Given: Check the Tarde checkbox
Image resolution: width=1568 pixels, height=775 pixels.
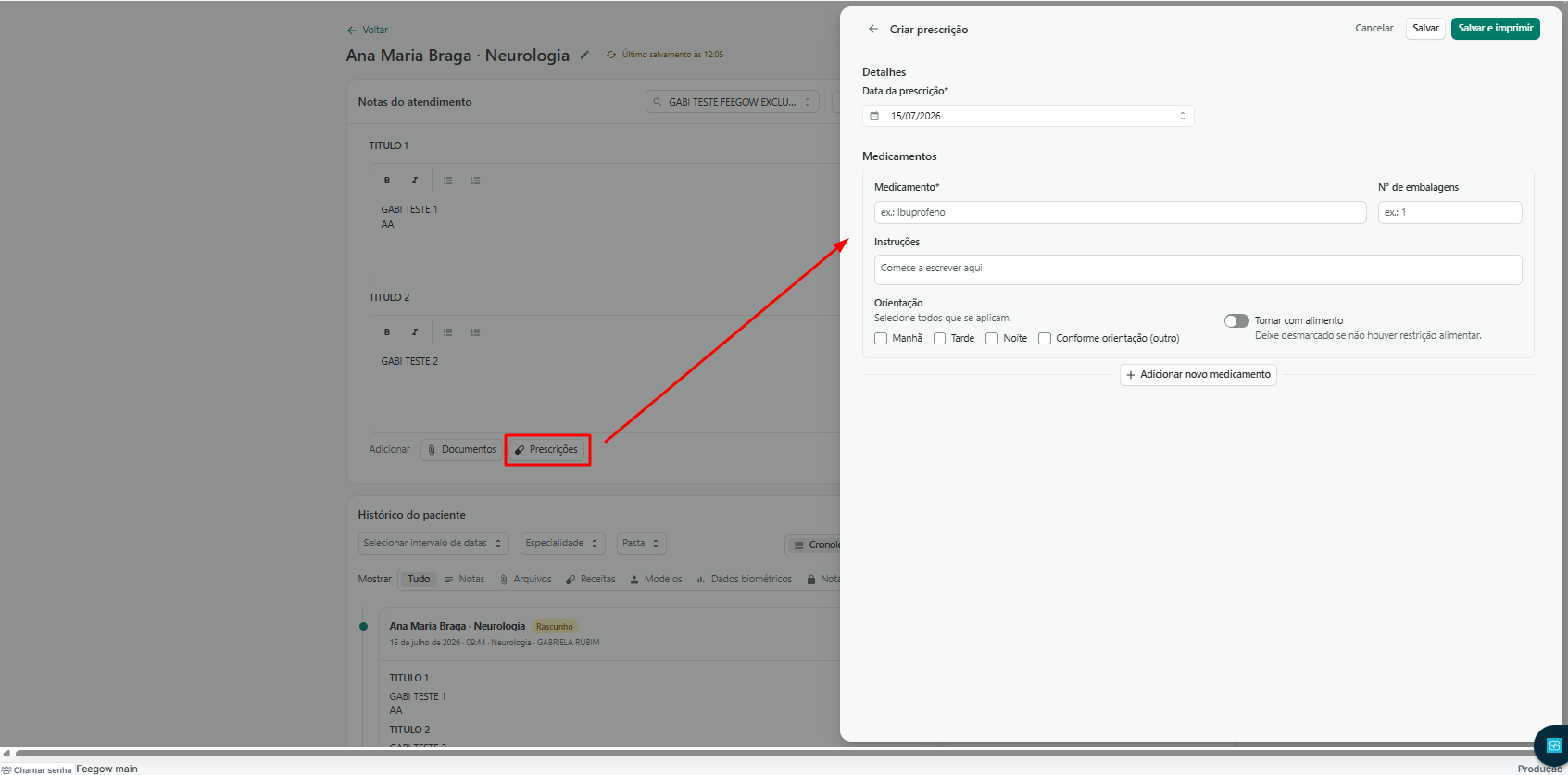Looking at the screenshot, I should click(939, 338).
